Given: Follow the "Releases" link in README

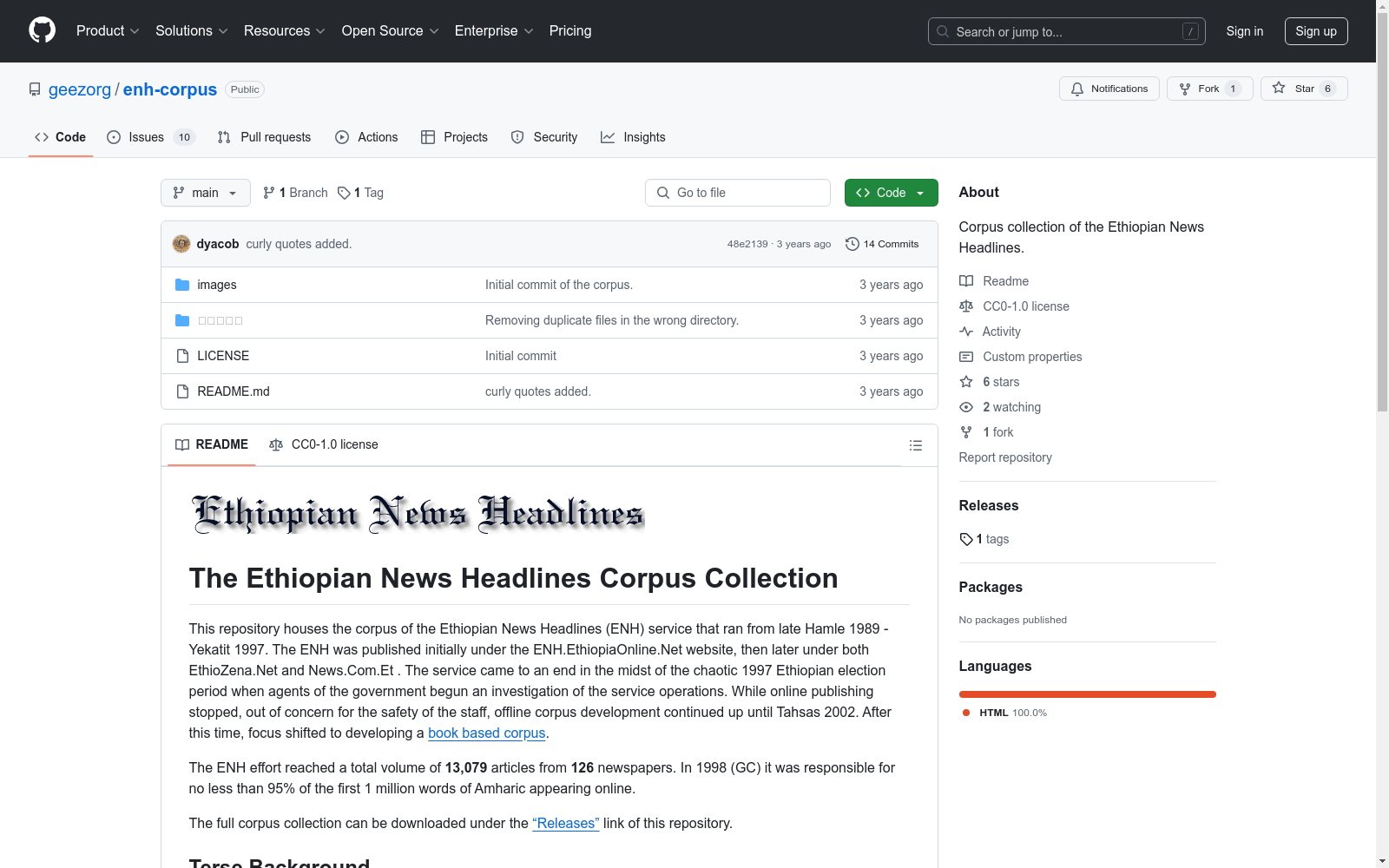Looking at the screenshot, I should click(x=566, y=823).
